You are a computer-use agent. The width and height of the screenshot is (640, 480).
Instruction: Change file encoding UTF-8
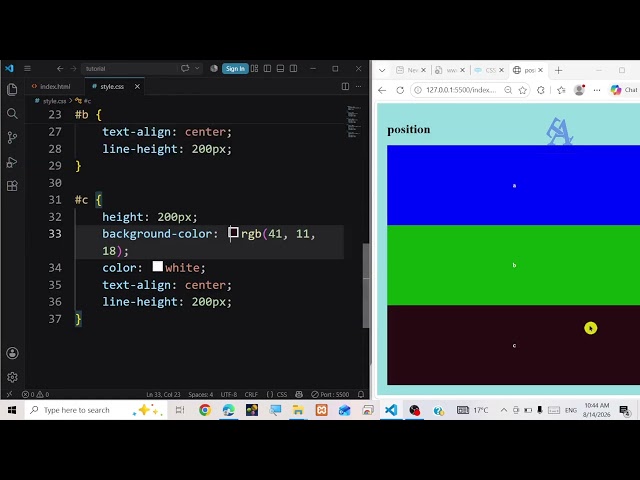tap(229, 394)
